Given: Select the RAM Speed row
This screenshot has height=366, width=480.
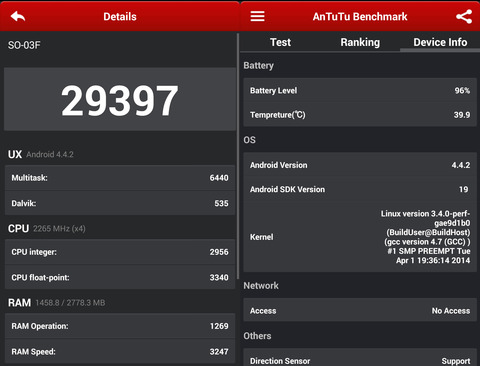Looking at the screenshot, I should [120, 351].
